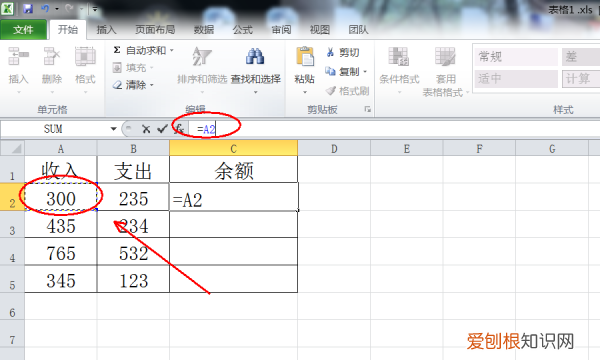Click the 清除 clear eraser button
Image resolution: width=600 pixels, height=360 pixels.
point(129,85)
